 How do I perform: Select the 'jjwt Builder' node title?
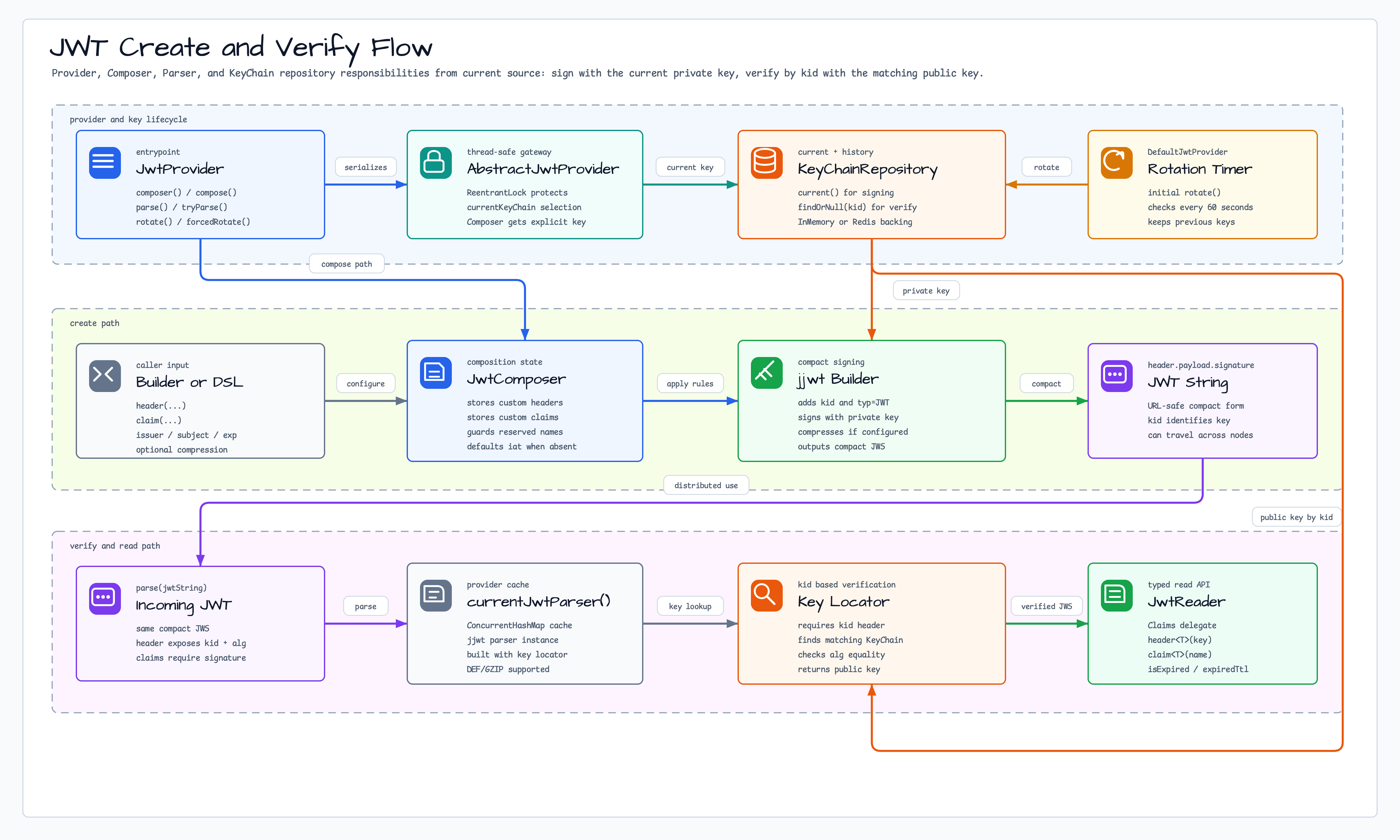coord(837,379)
